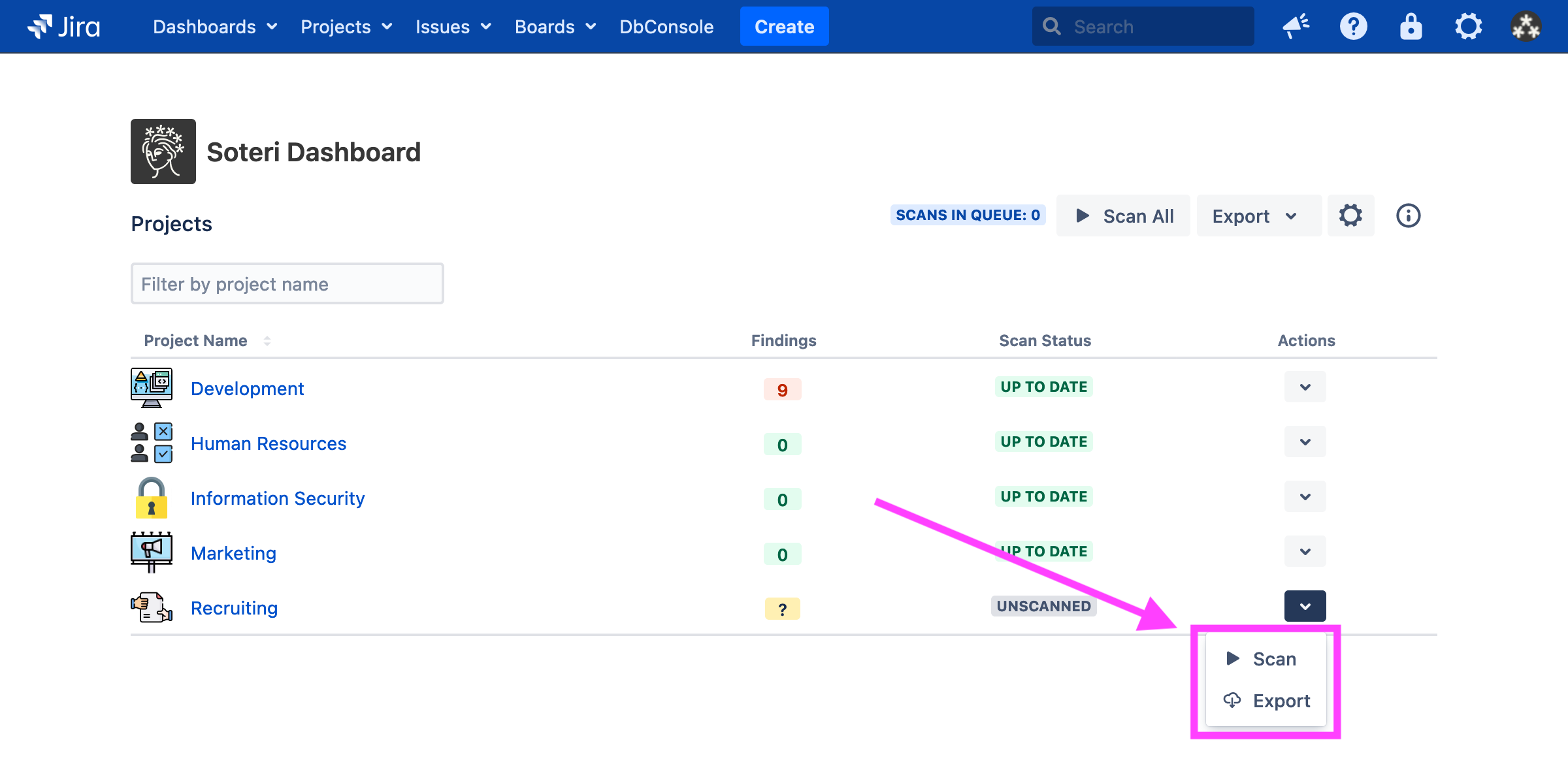This screenshot has width=1568, height=768.
Task: Expand actions for Marketing project
Action: coord(1305,552)
